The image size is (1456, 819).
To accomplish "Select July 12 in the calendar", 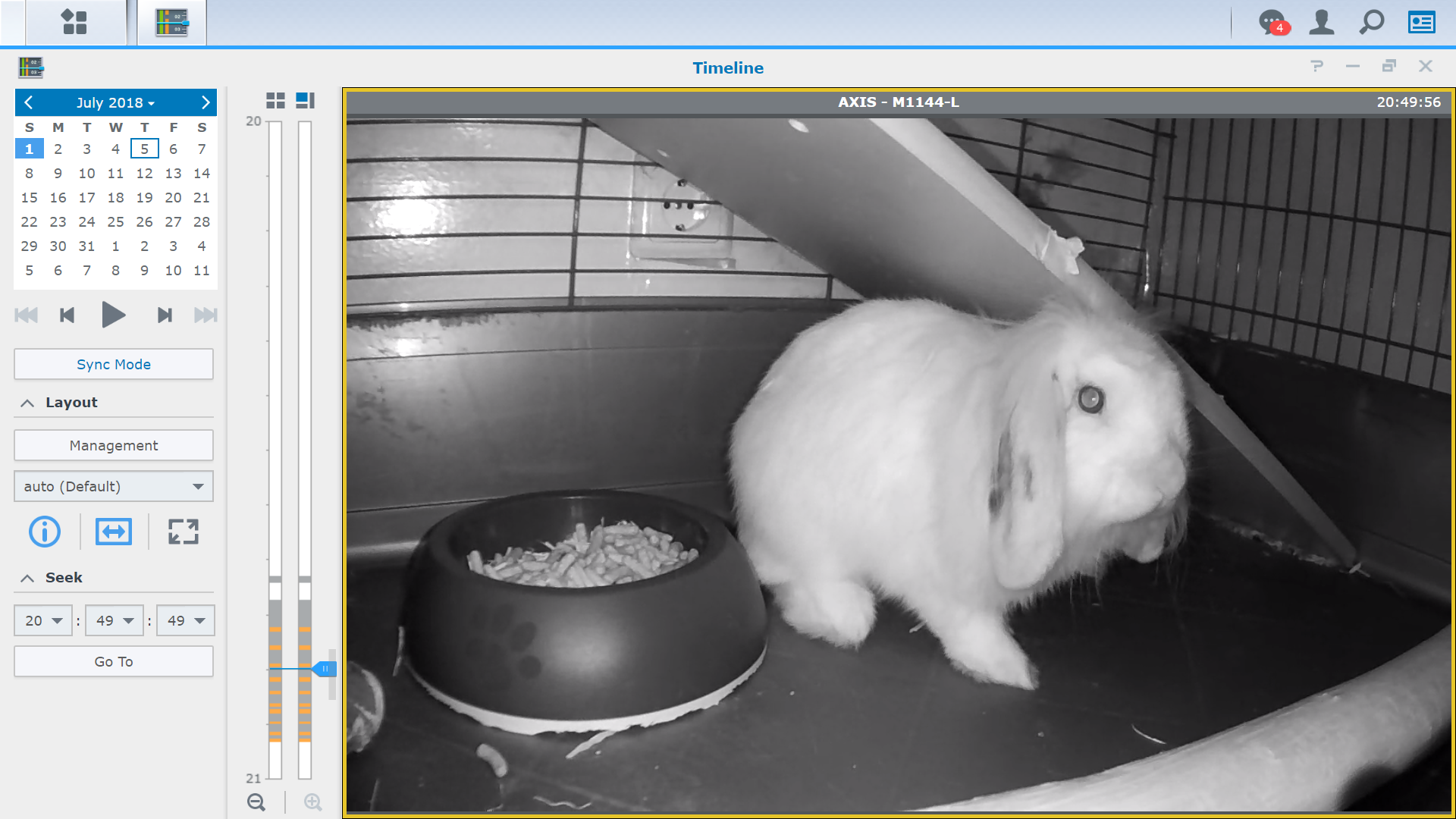I will pyautogui.click(x=144, y=173).
